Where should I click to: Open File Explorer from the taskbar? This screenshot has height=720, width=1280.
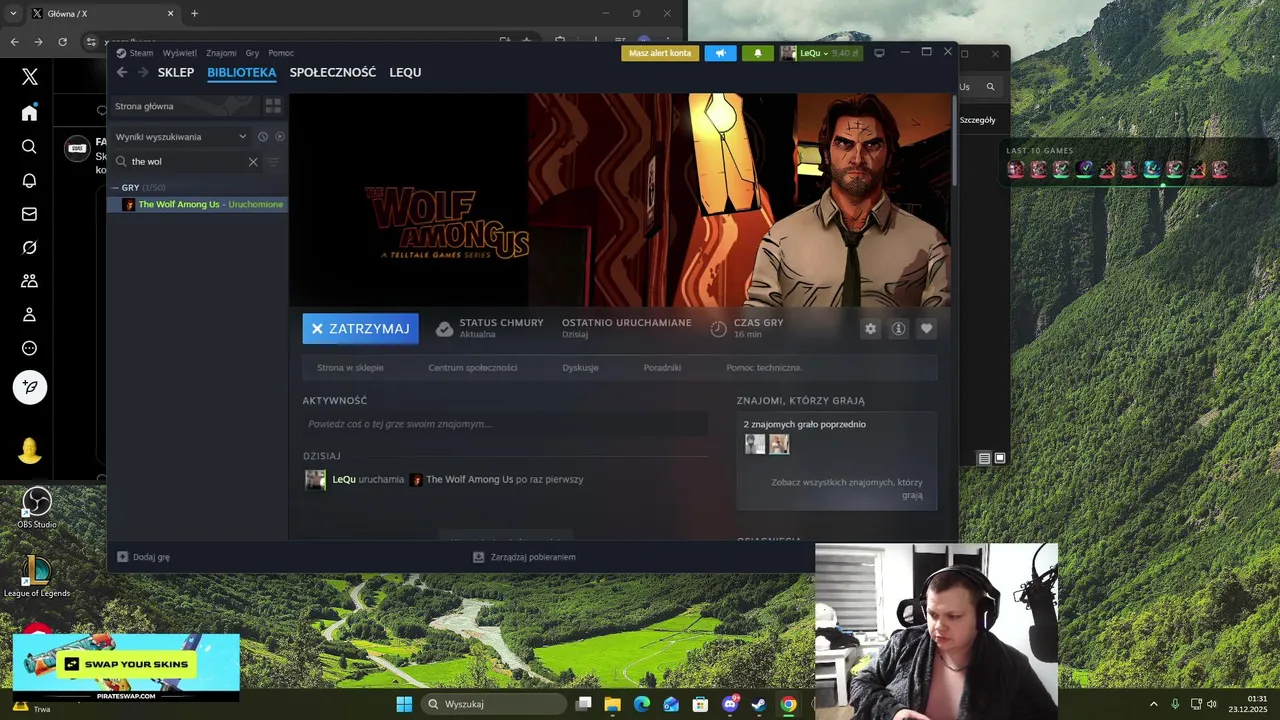tap(612, 704)
